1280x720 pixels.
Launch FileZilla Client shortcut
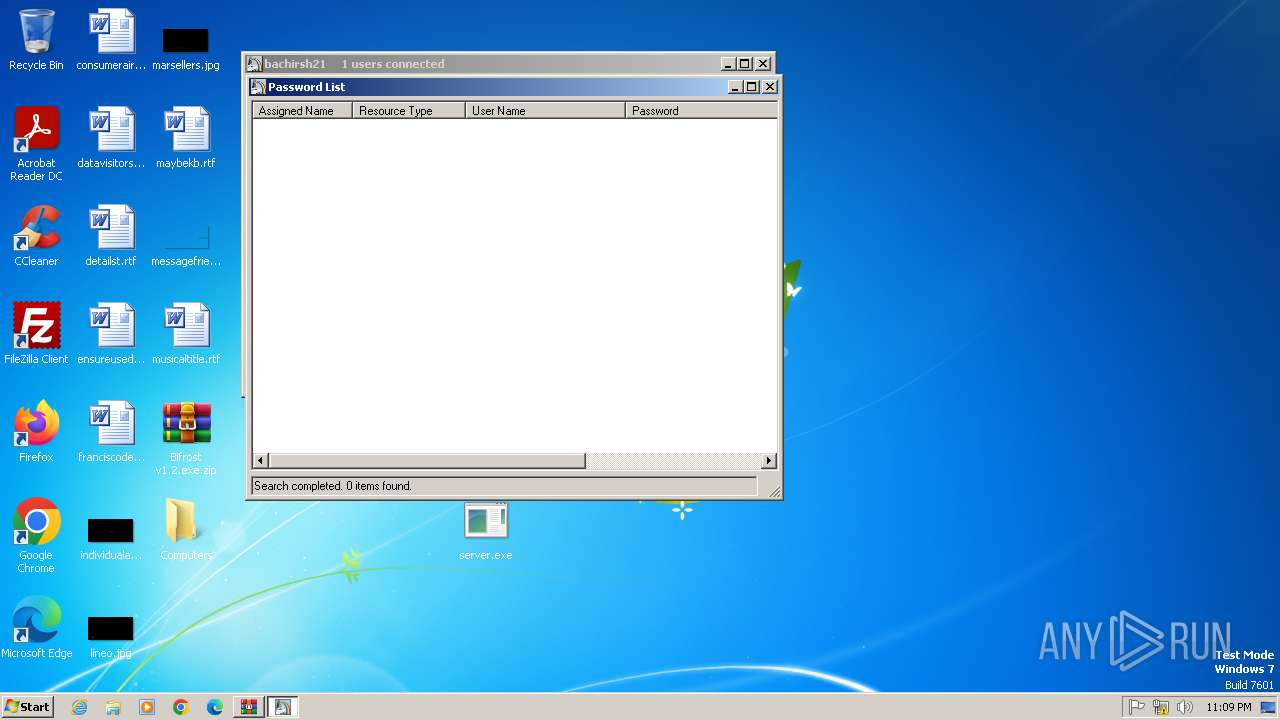(x=36, y=334)
